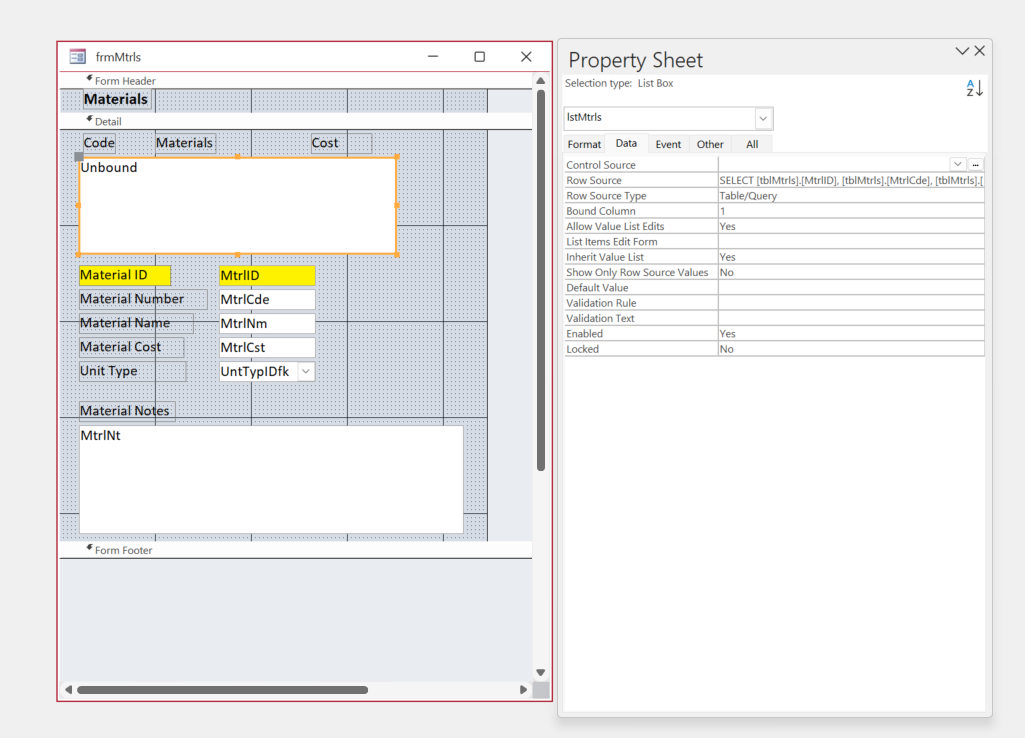Image resolution: width=1025 pixels, height=738 pixels.
Task: Click the Default Value property field
Action: pyautogui.click(x=850, y=288)
